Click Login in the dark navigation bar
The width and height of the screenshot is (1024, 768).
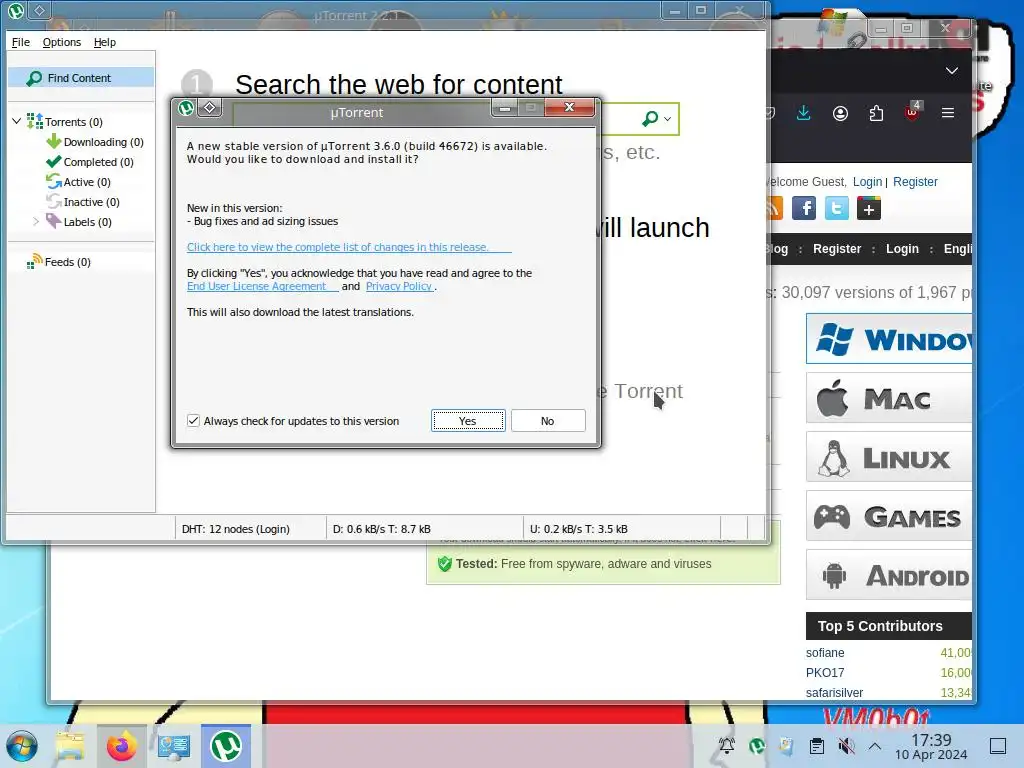903,249
